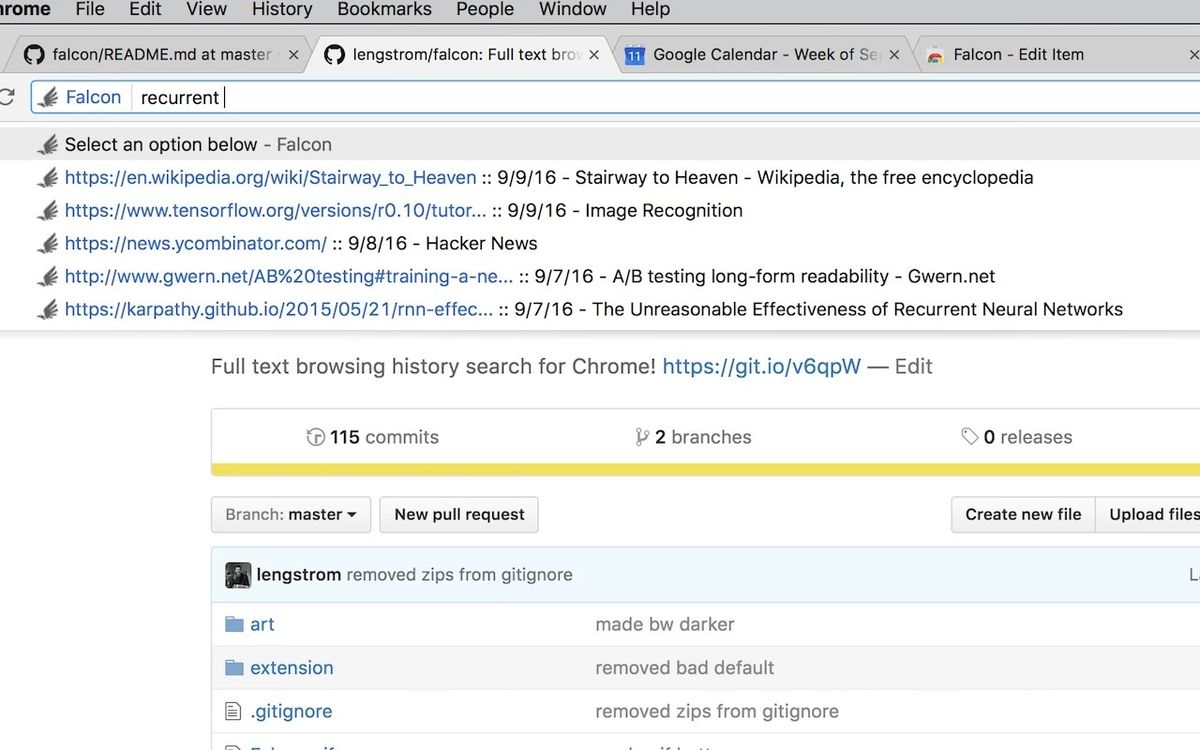
Task: Switch to the Falcon - Edit Item tab
Action: 1020,54
